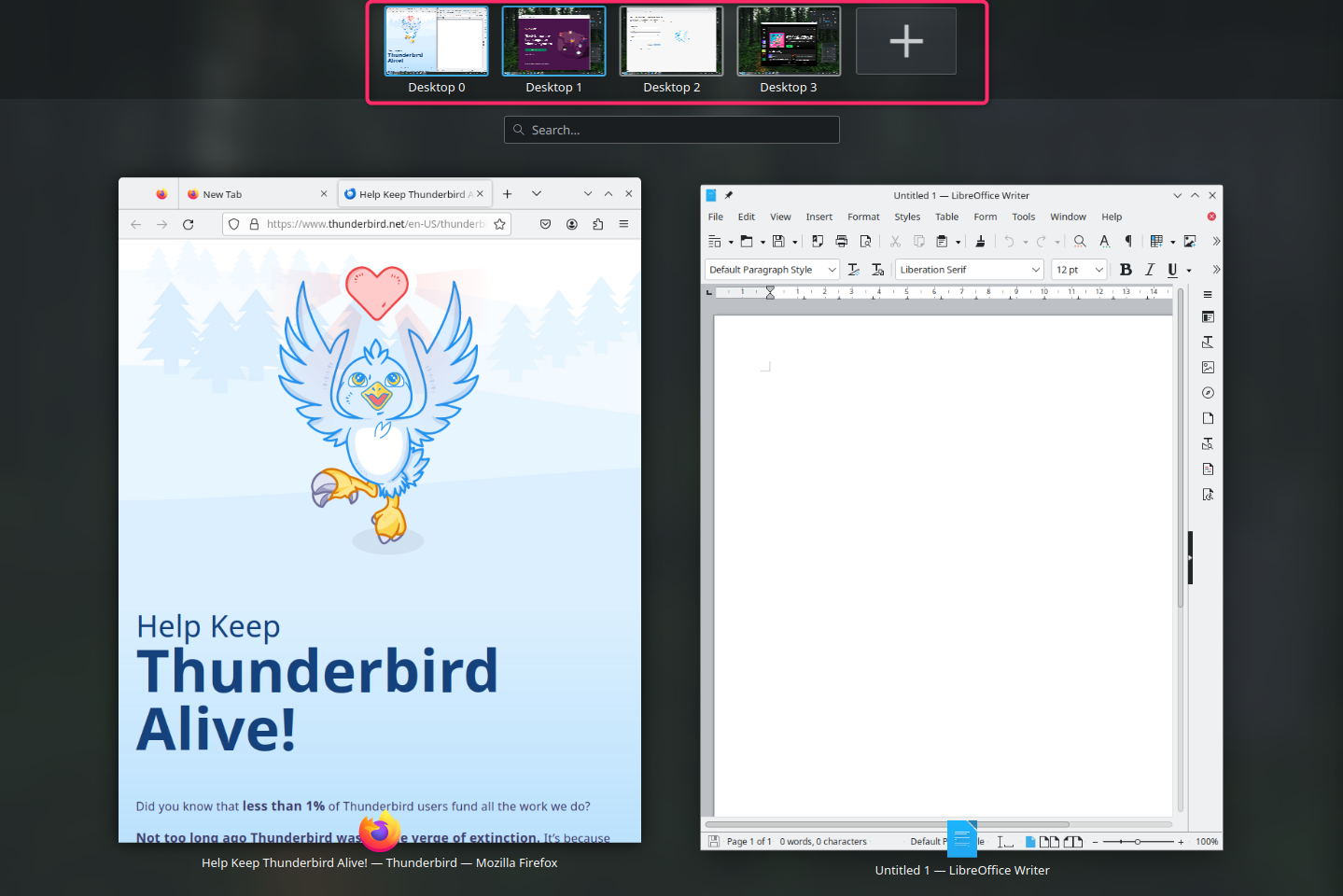Switch to the New Tab tab
The width and height of the screenshot is (1343, 896).
(257, 194)
